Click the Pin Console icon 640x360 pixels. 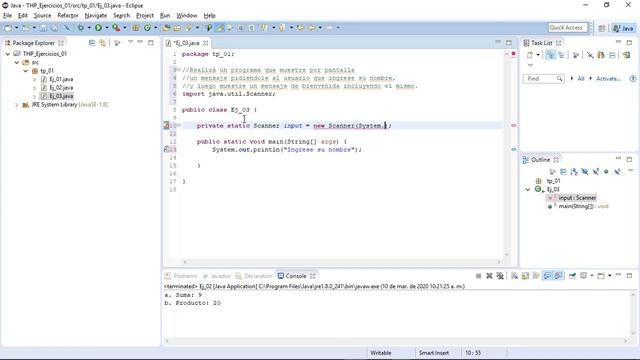tap(572, 276)
